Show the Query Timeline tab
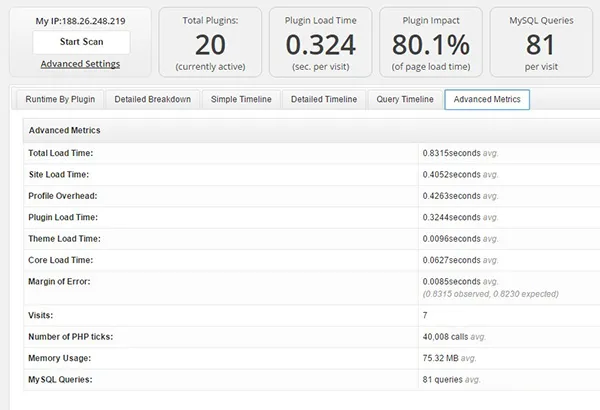The width and height of the screenshot is (600, 410). point(404,100)
